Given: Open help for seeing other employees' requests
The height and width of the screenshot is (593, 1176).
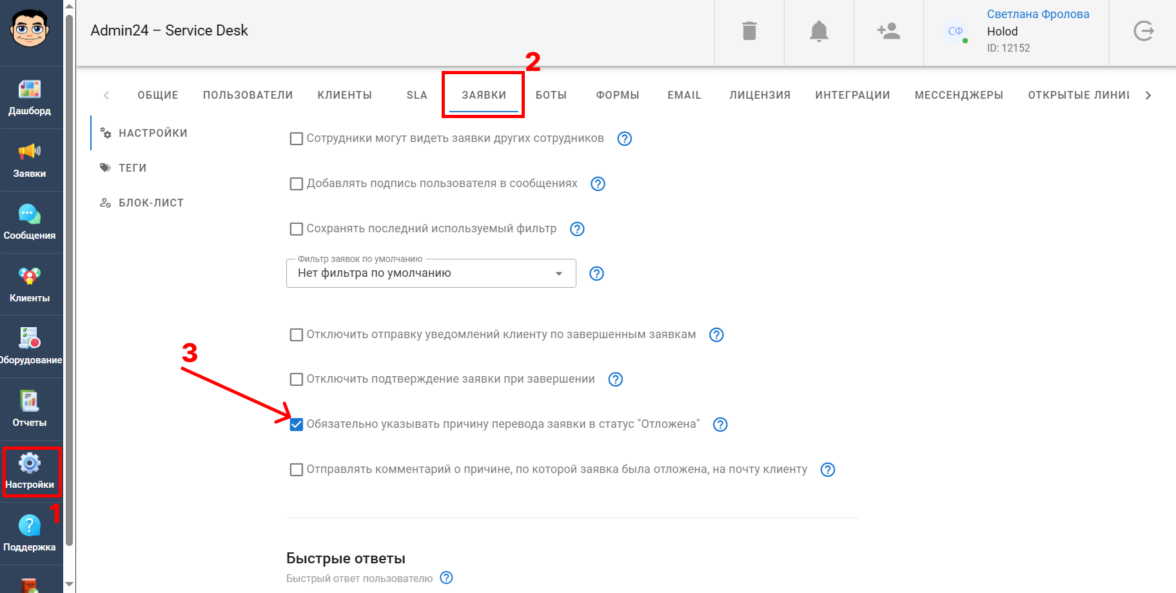Looking at the screenshot, I should coord(624,139).
